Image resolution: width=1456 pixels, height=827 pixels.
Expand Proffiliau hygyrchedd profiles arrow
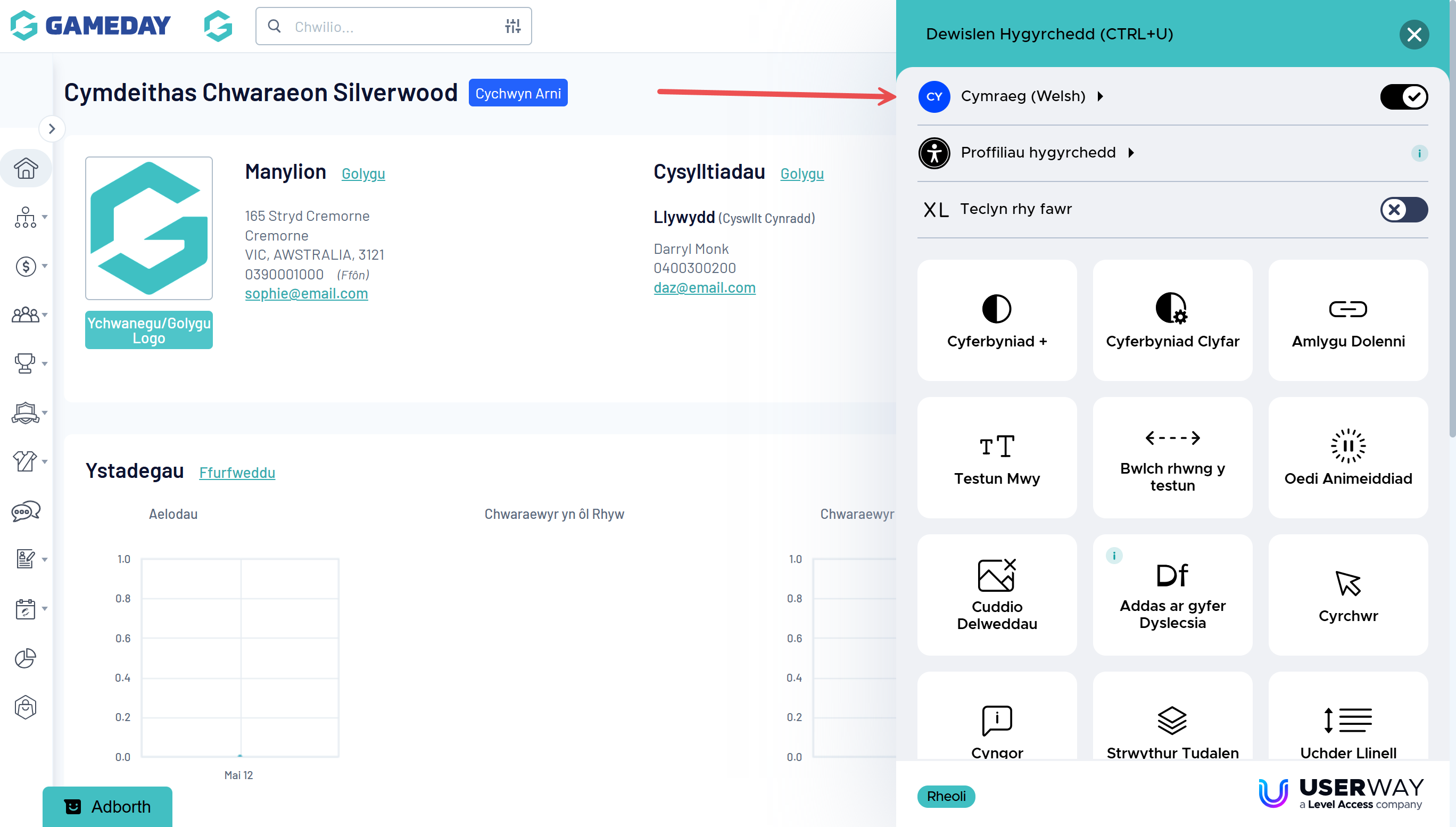1131,153
